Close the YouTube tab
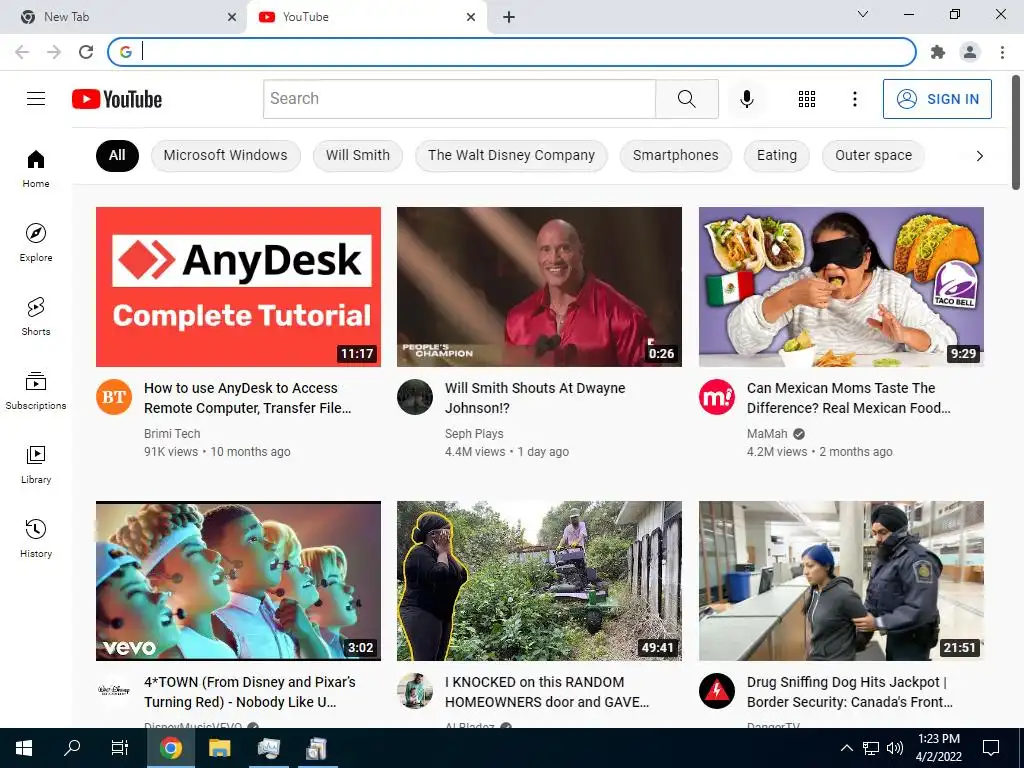The height and width of the screenshot is (768, 1024). click(471, 17)
